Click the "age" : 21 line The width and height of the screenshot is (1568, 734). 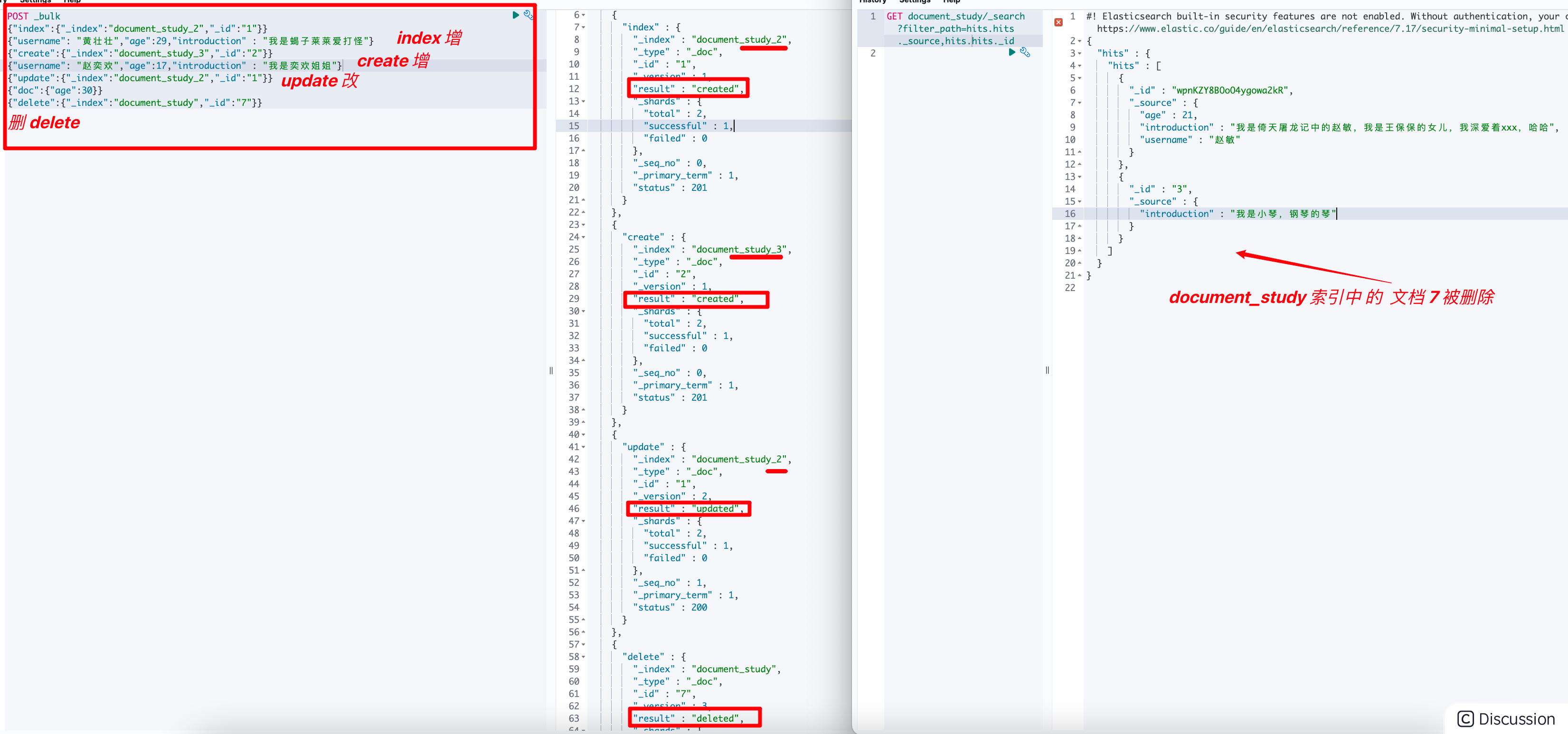[x=1168, y=115]
